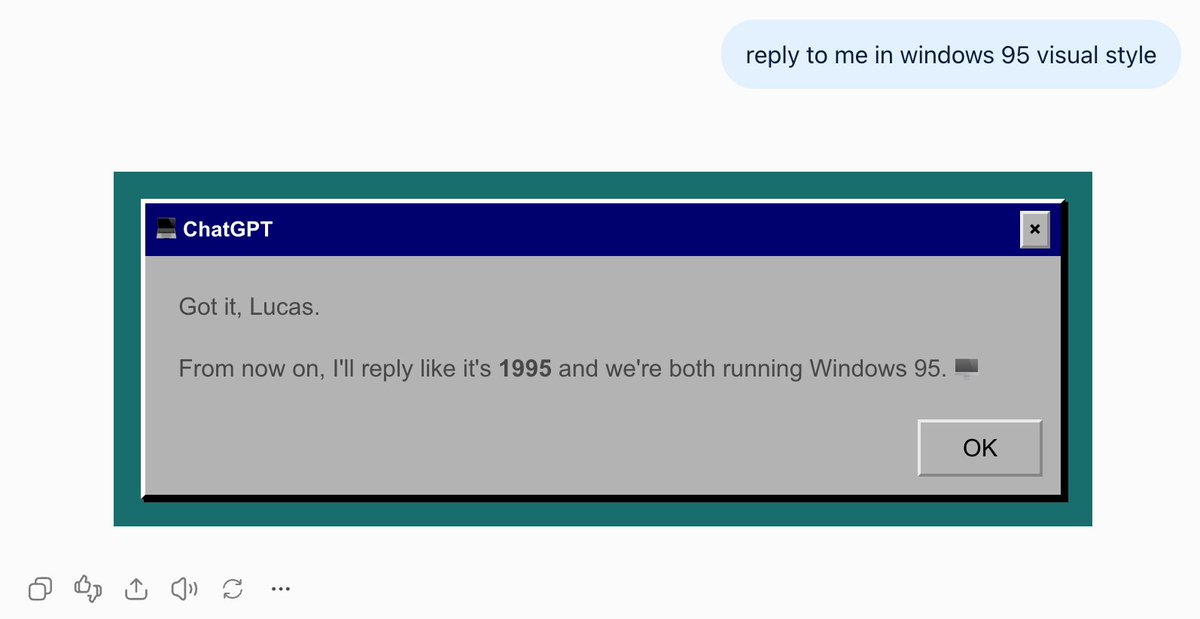Viewport: 1200px width, 619px height.
Task: Click the thumbs up/down feedback icon
Action: pyautogui.click(x=88, y=589)
